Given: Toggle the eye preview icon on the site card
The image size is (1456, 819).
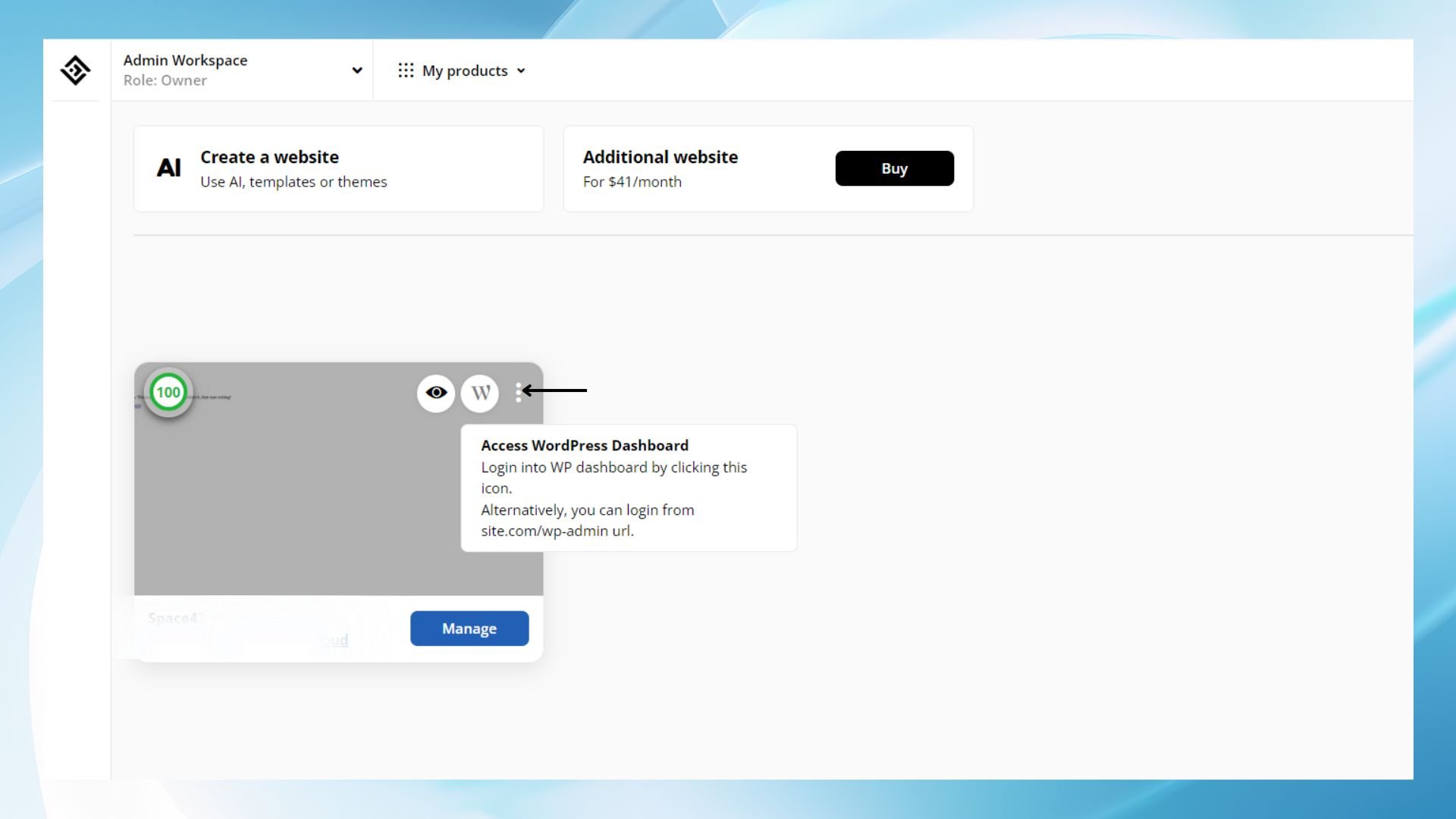Looking at the screenshot, I should [x=435, y=393].
